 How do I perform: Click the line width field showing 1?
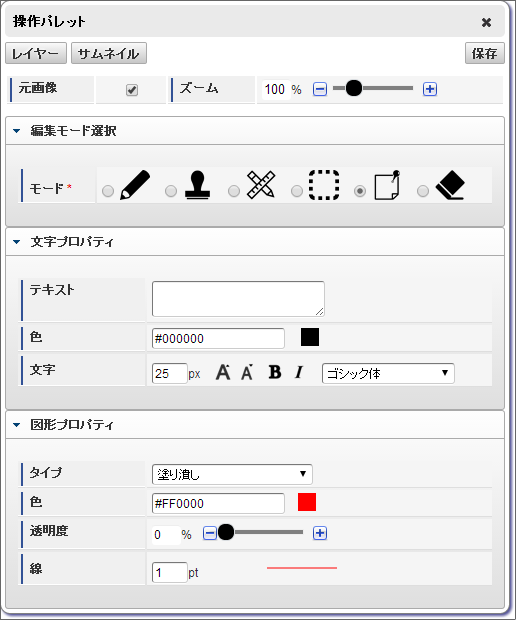[x=169, y=572]
